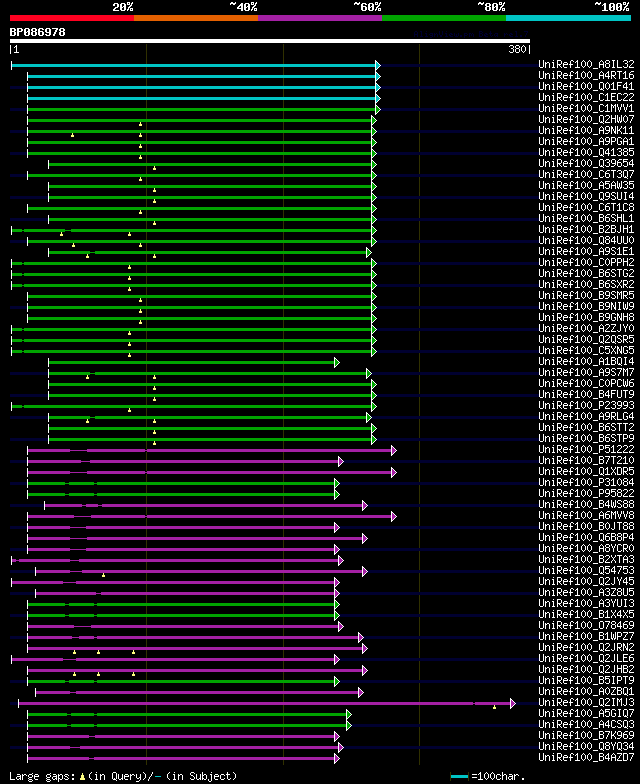Viewport: 640px width, 784px height.
Task: Select the UniRef100_Q2IMJ3 label
Action: [586, 702]
